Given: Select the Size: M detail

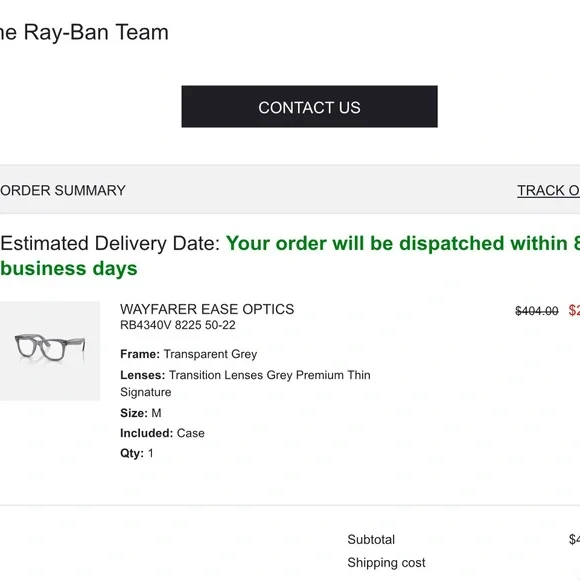Looking at the screenshot, I should pyautogui.click(x=141, y=413).
